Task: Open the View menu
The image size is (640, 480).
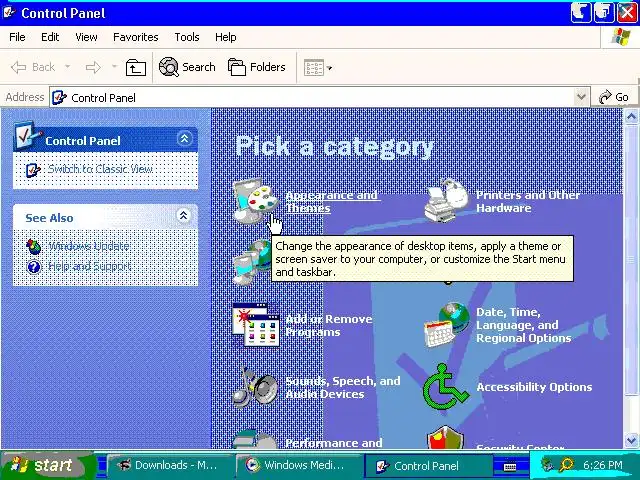Action: (x=86, y=37)
